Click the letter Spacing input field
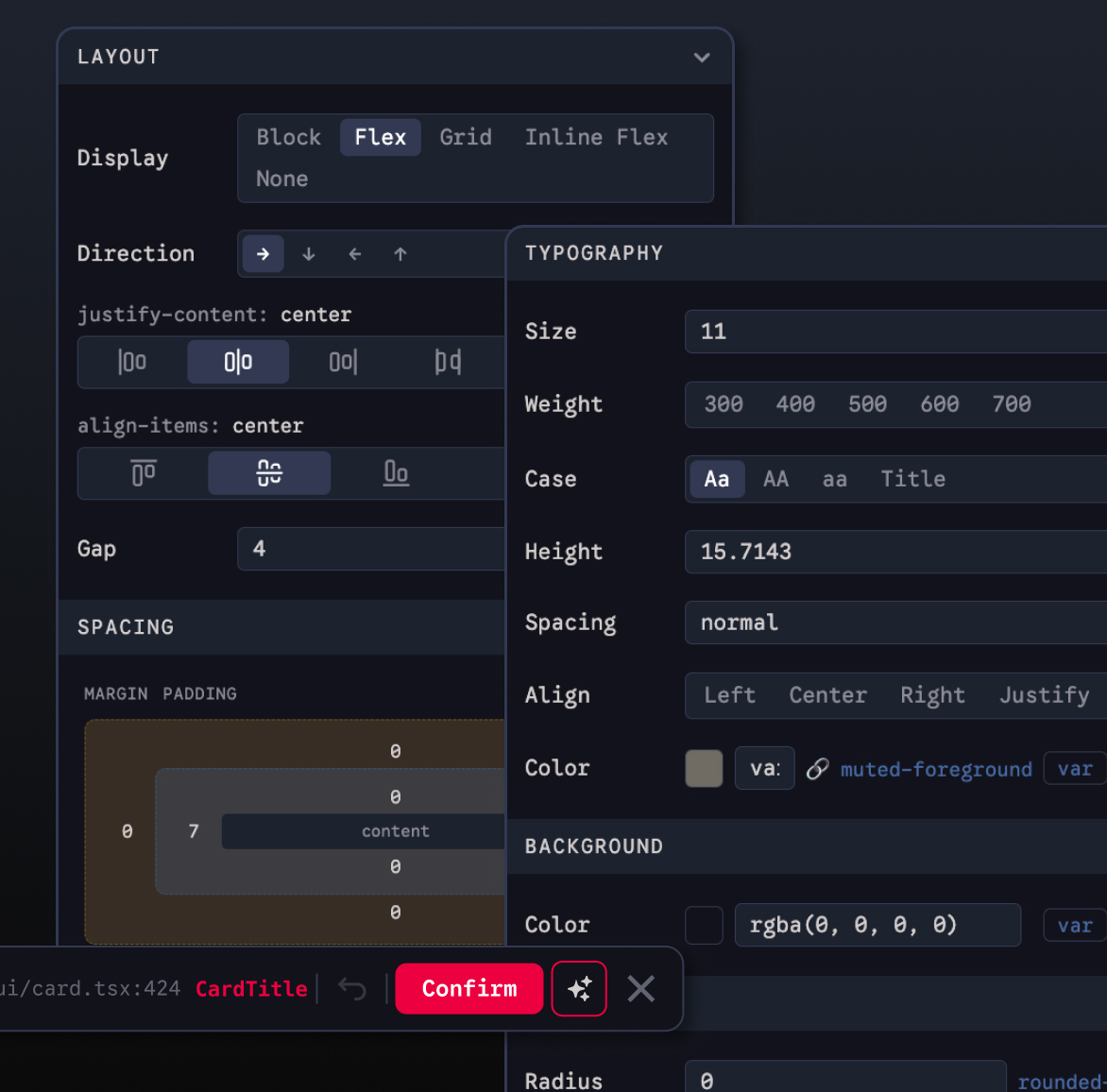This screenshot has height=1092, width=1107. pos(896,623)
